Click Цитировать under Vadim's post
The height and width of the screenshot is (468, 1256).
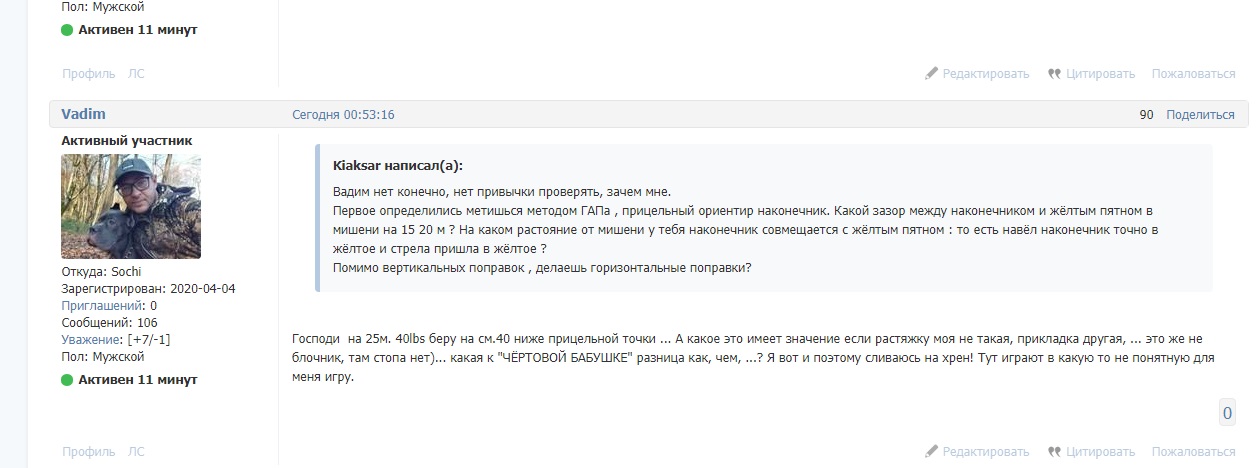[x=1100, y=452]
